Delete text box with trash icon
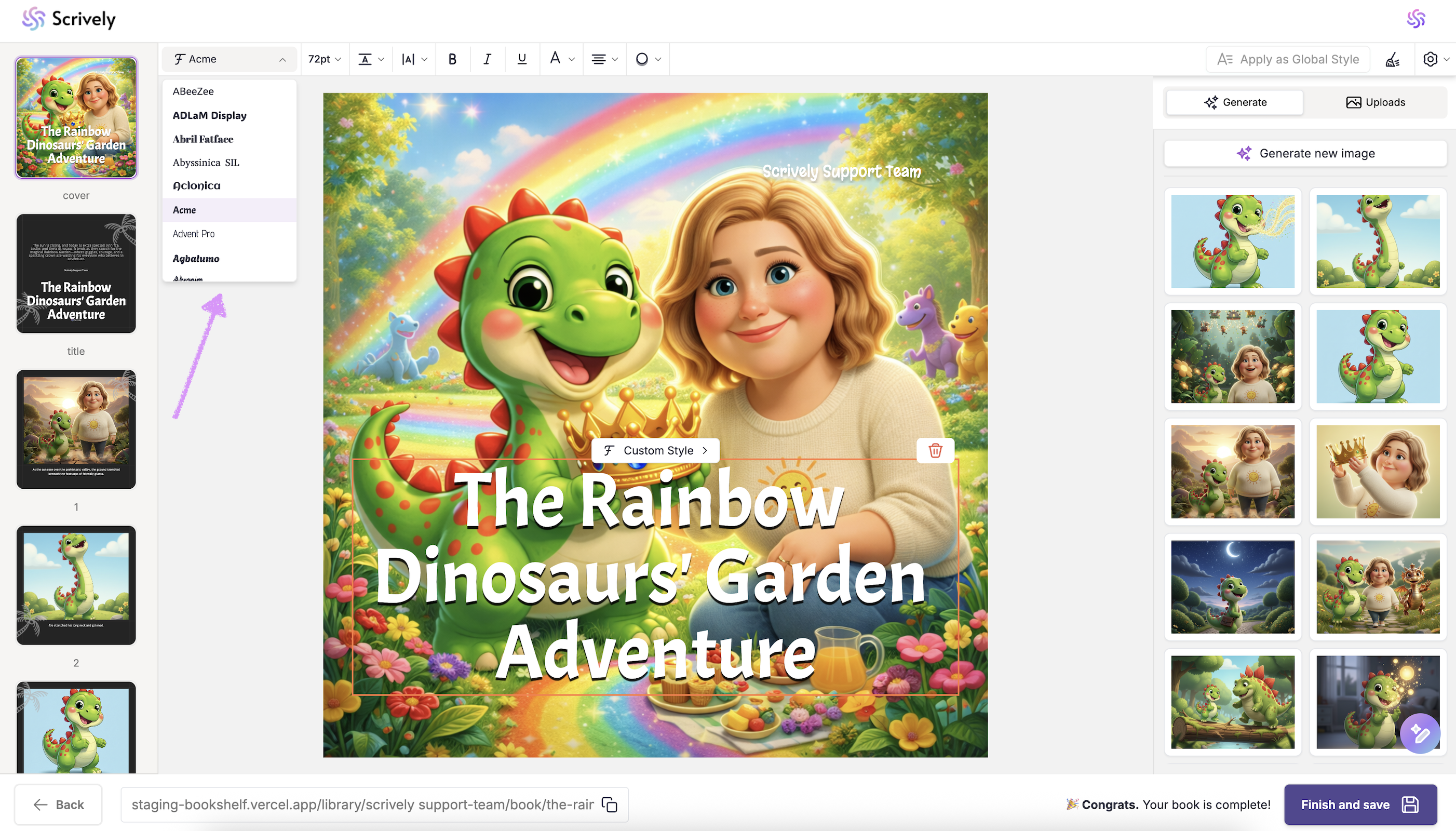This screenshot has width=1456, height=831. (x=935, y=451)
